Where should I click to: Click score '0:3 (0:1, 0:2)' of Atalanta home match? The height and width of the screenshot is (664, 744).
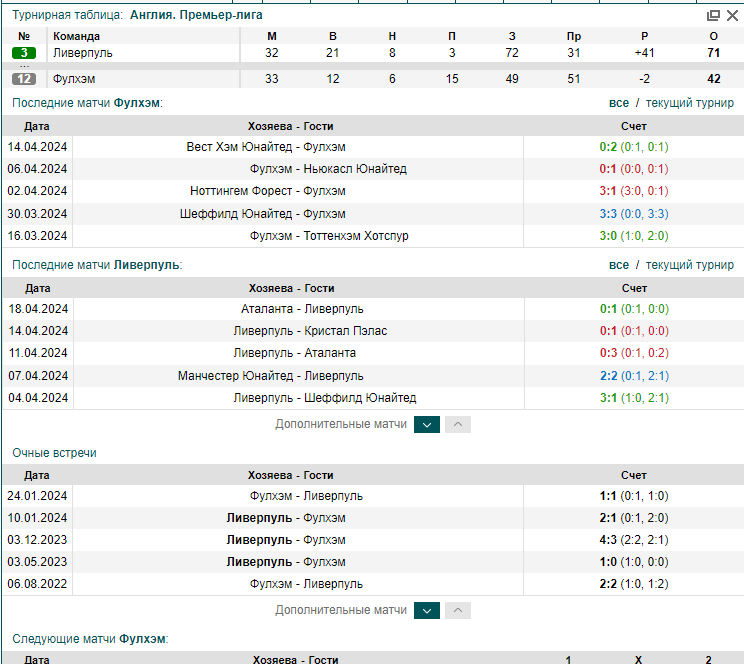point(634,353)
